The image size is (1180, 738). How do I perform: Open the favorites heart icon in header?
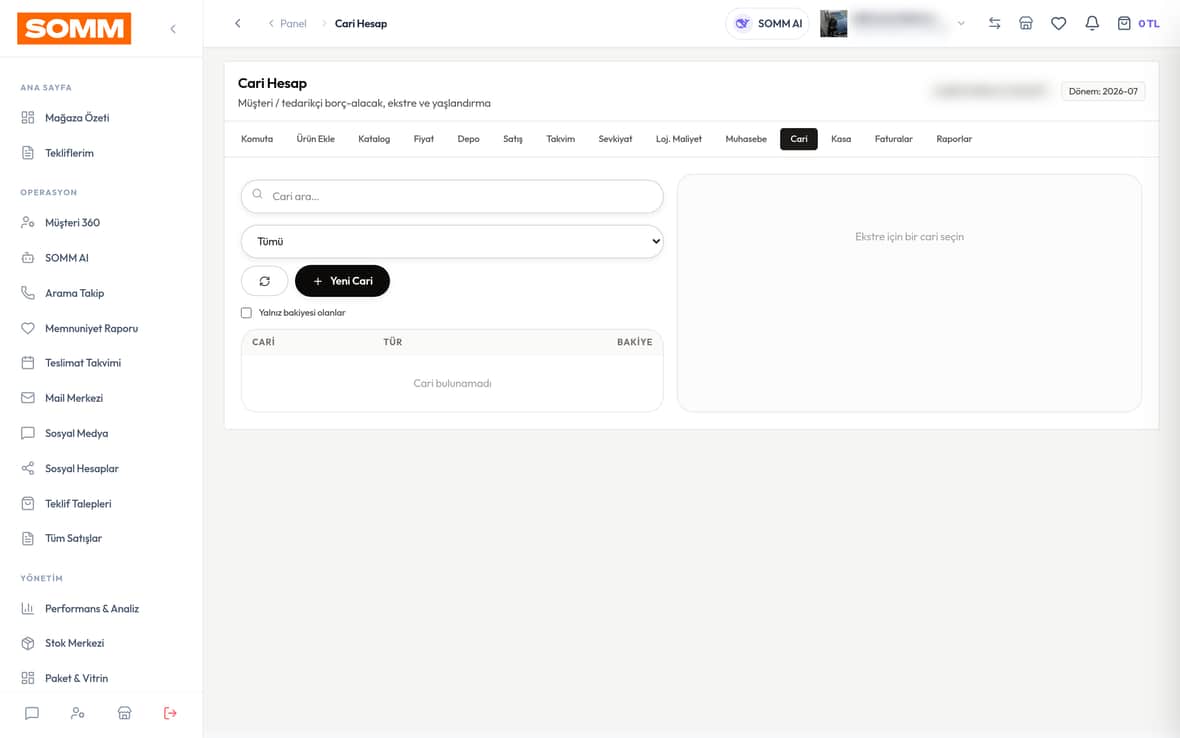(x=1058, y=23)
